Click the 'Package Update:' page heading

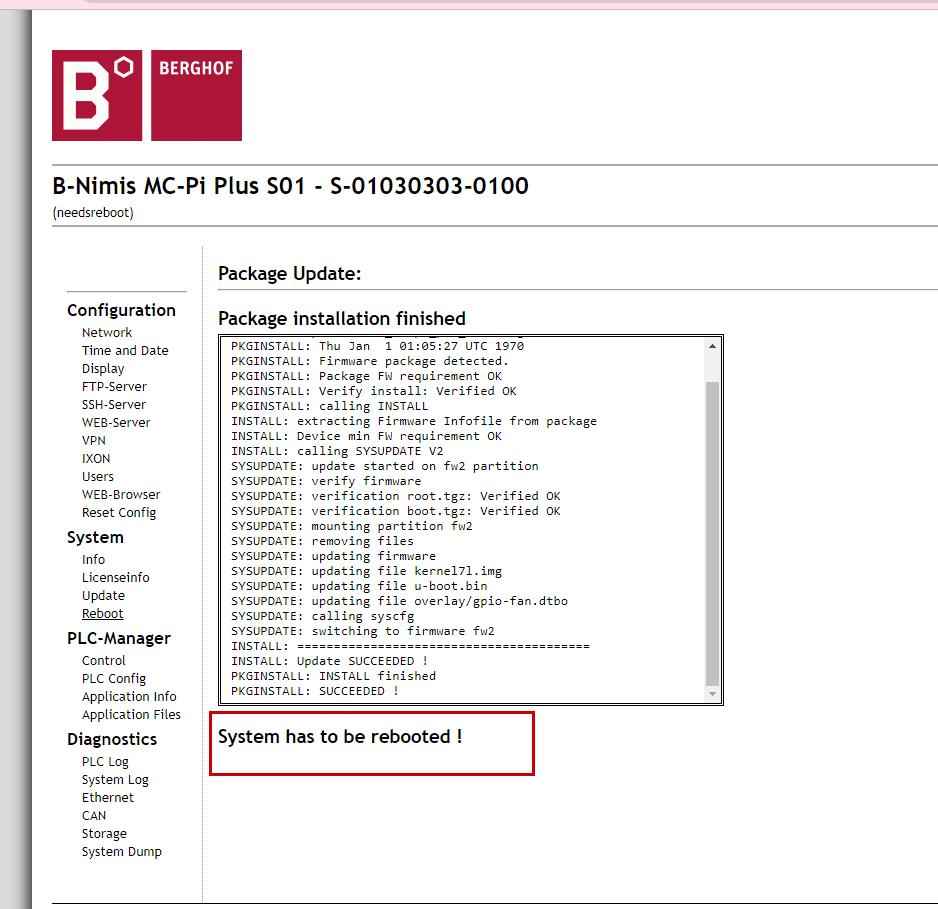pyautogui.click(x=290, y=274)
